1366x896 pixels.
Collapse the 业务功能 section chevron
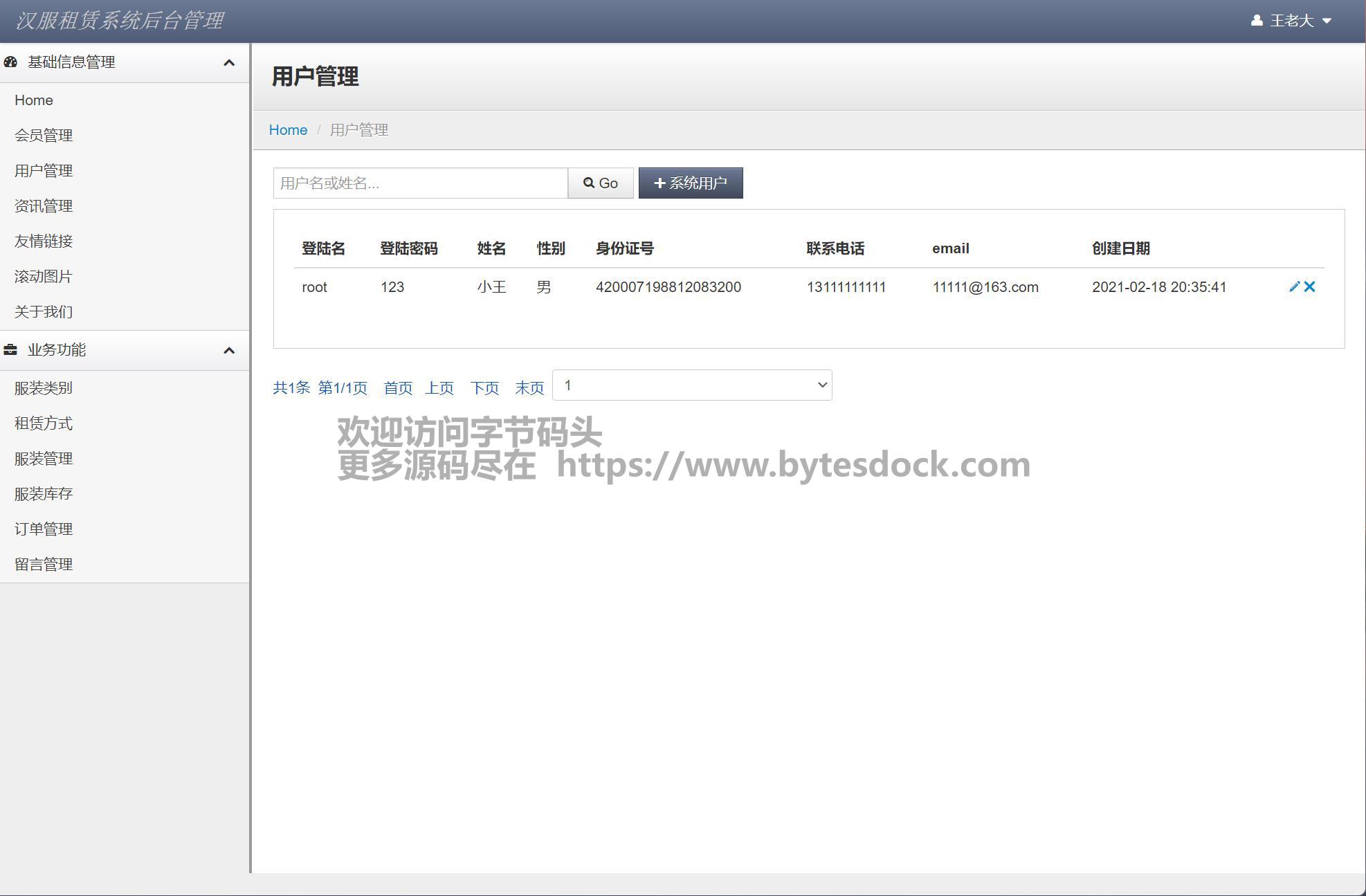[229, 351]
